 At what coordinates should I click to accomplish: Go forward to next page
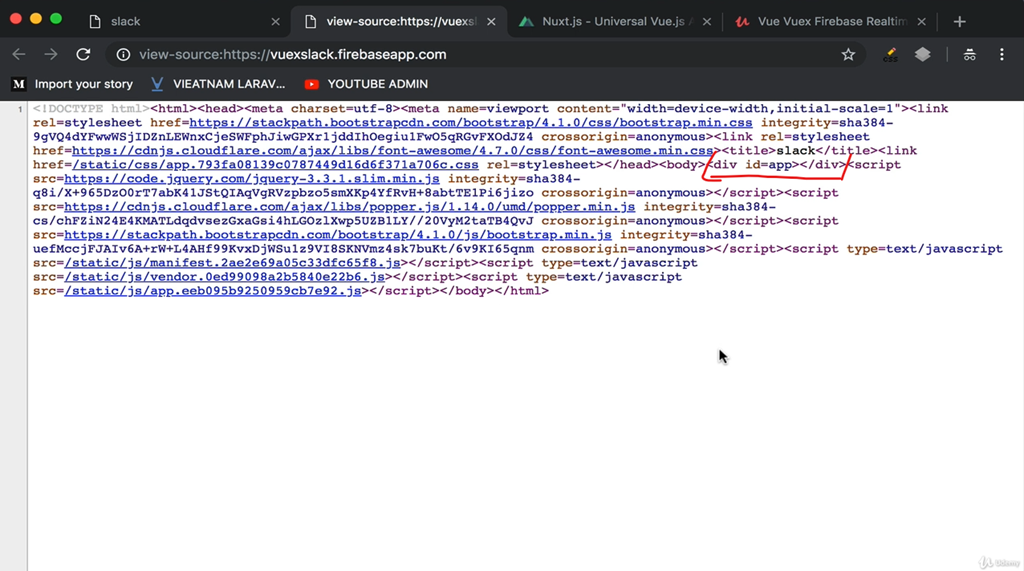click(51, 54)
